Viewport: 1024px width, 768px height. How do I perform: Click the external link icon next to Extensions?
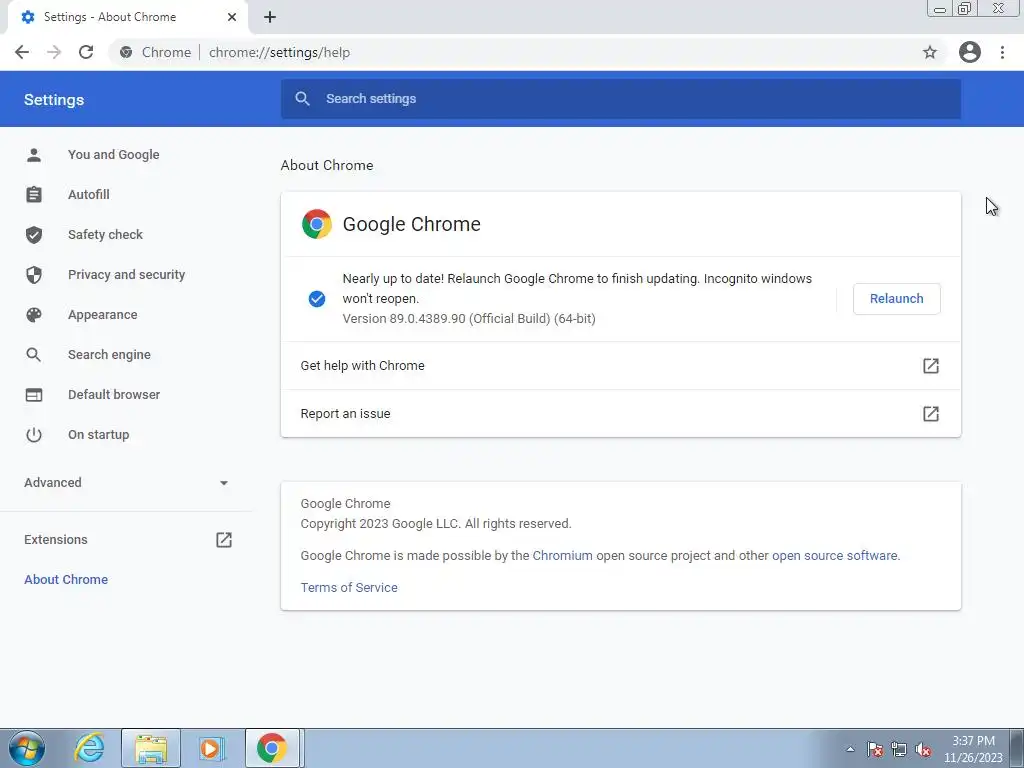[224, 539]
